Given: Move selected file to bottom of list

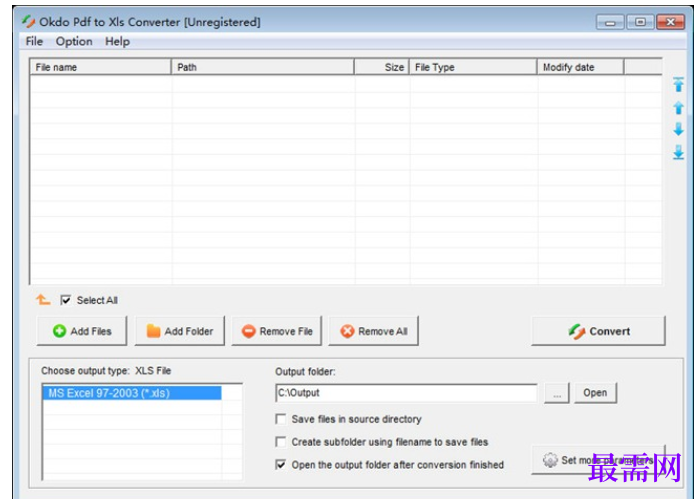Looking at the screenshot, I should (678, 152).
